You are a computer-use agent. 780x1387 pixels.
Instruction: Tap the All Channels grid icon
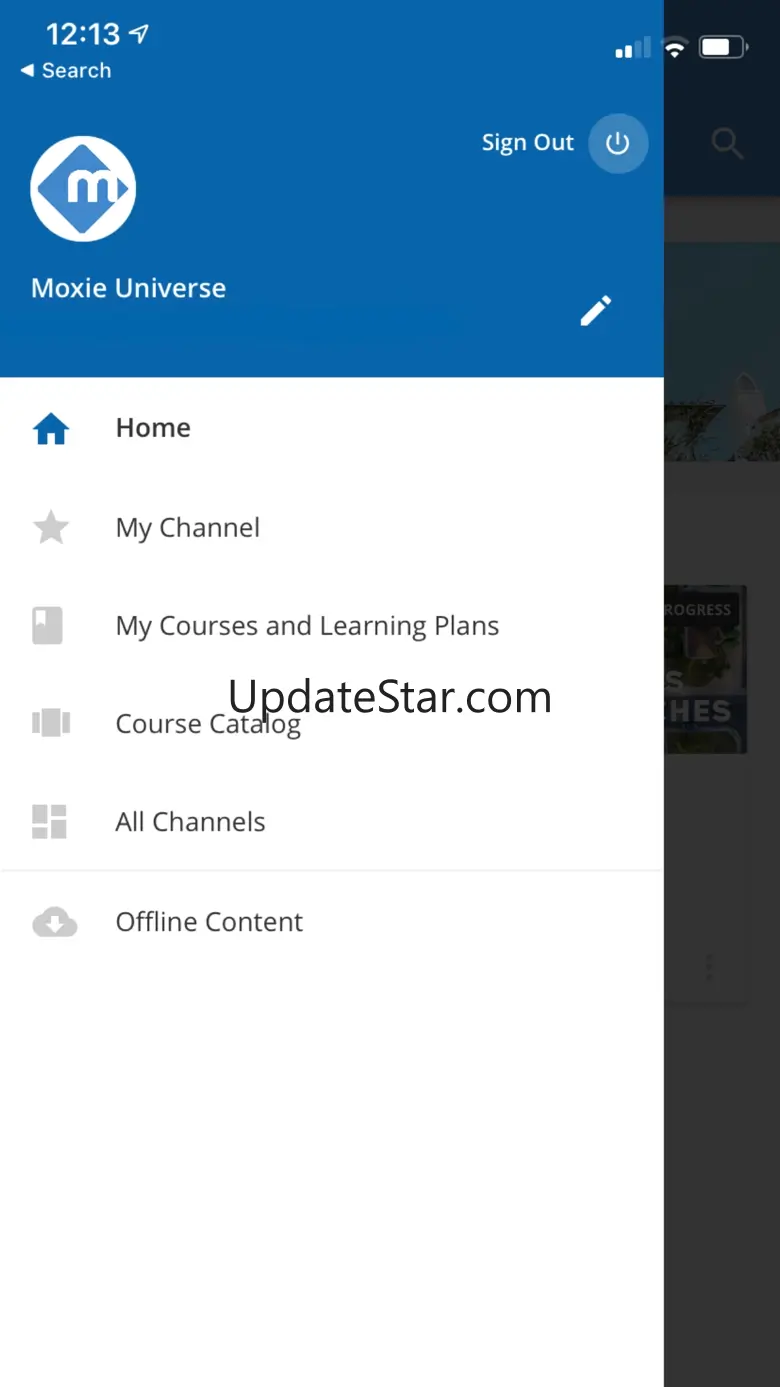(x=49, y=822)
